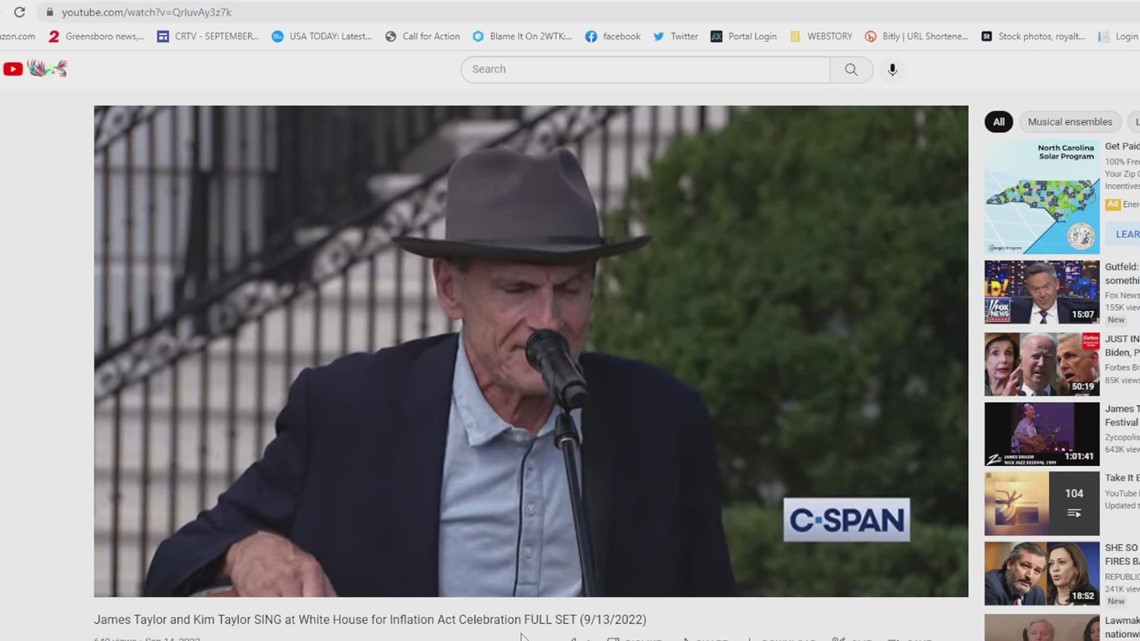Click the browser page reload icon

pyautogui.click(x=19, y=11)
